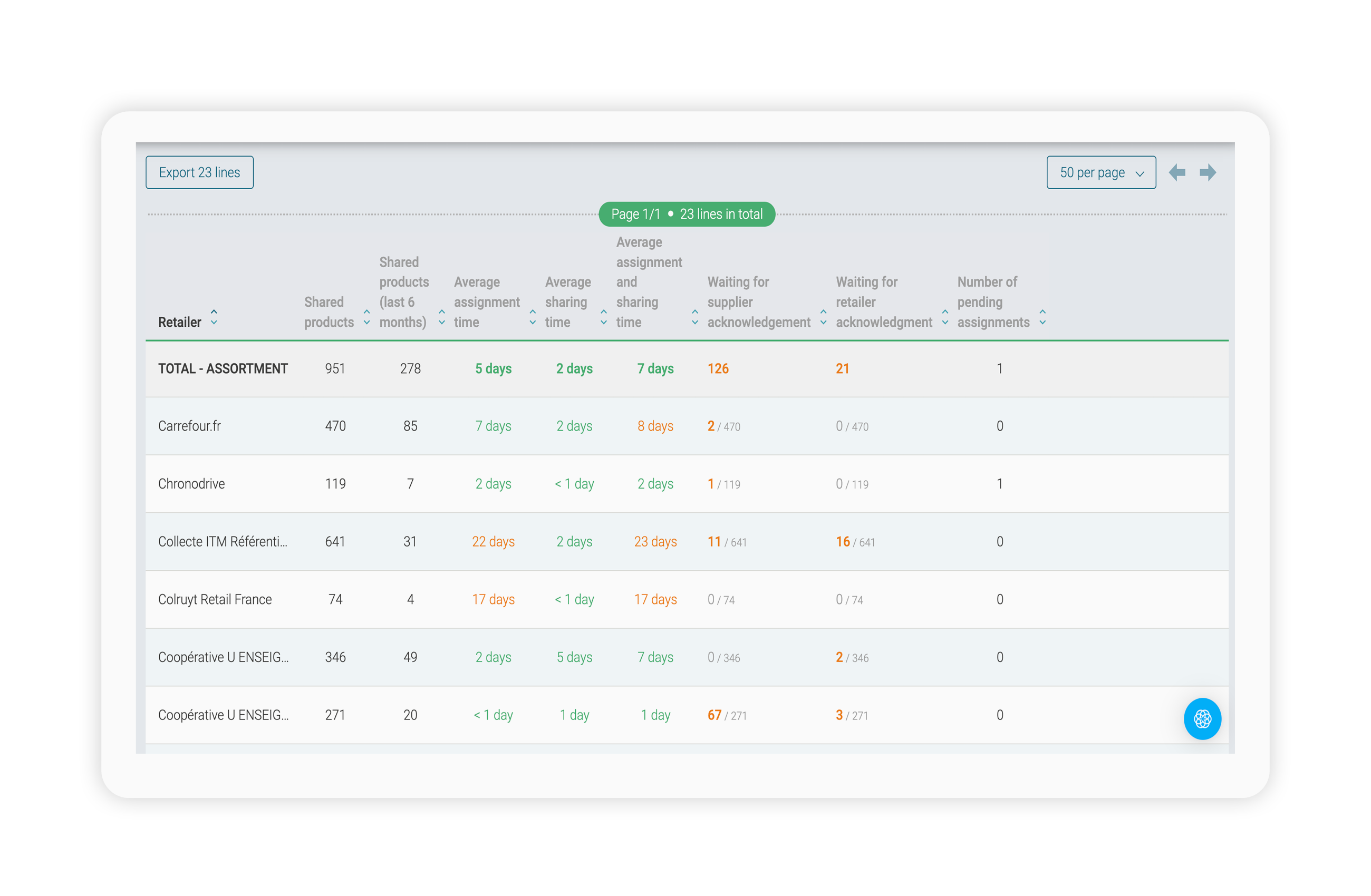Click the 278 last 6 months total
Viewport: 1371px width, 896px height.
click(x=410, y=368)
